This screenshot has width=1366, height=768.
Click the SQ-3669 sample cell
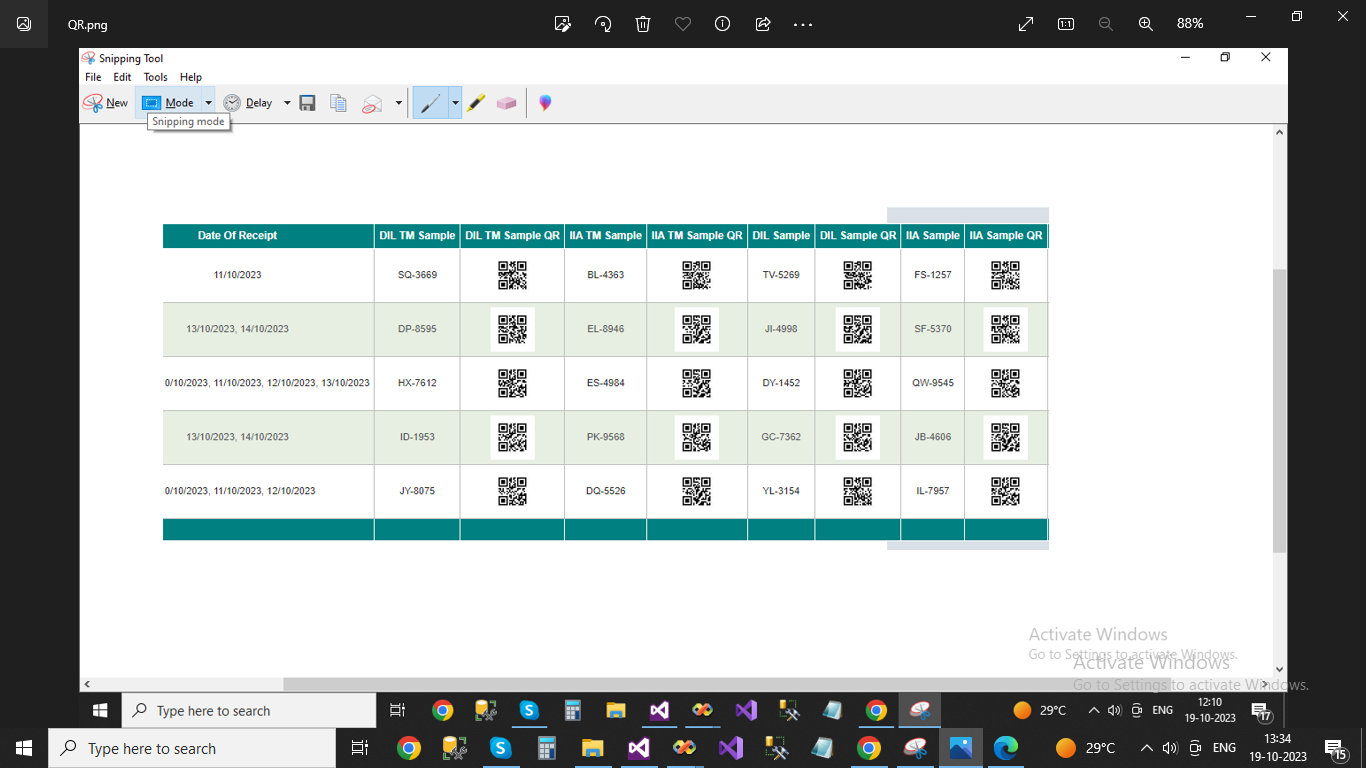click(417, 275)
